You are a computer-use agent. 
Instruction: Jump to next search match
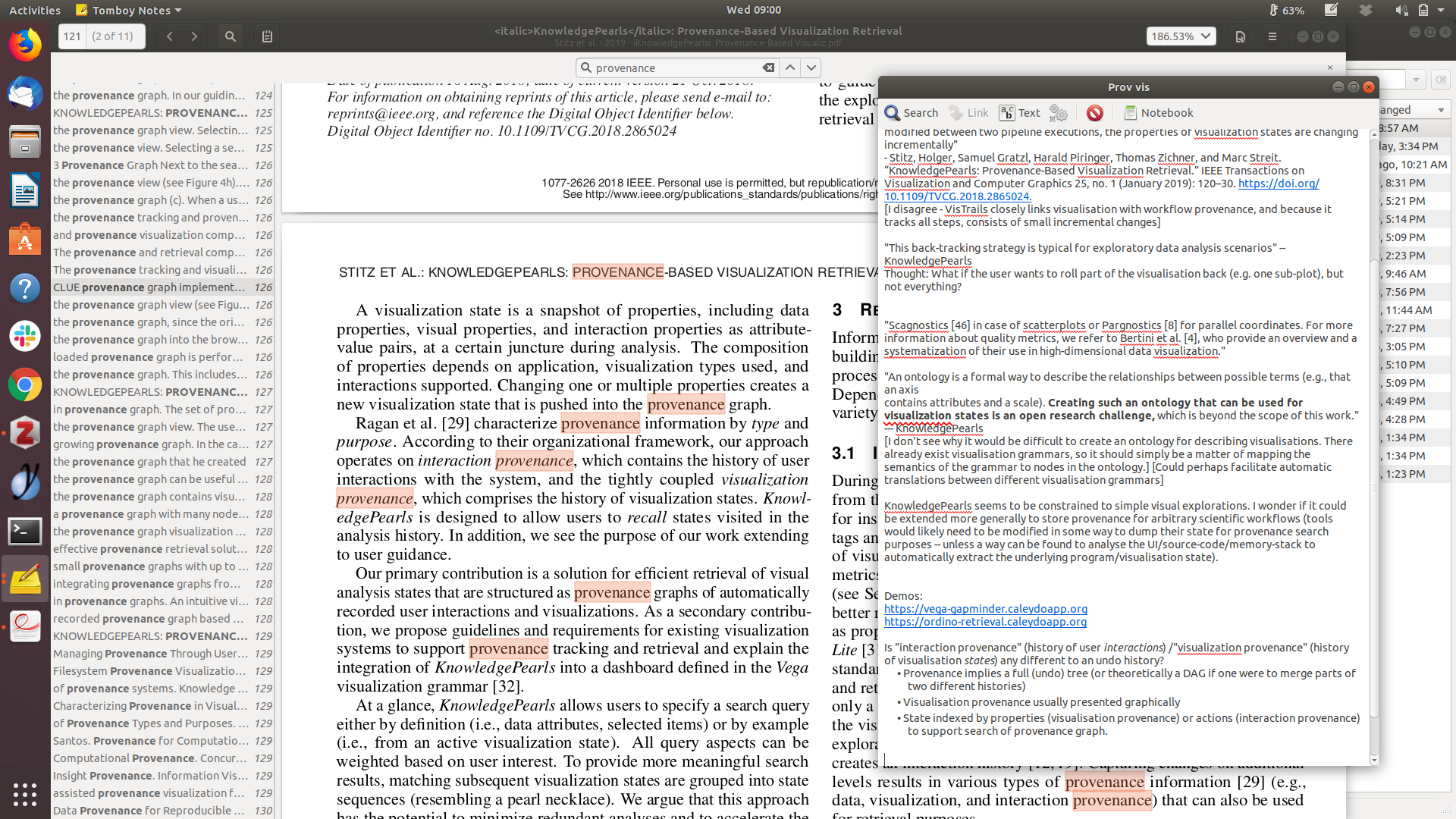click(811, 67)
